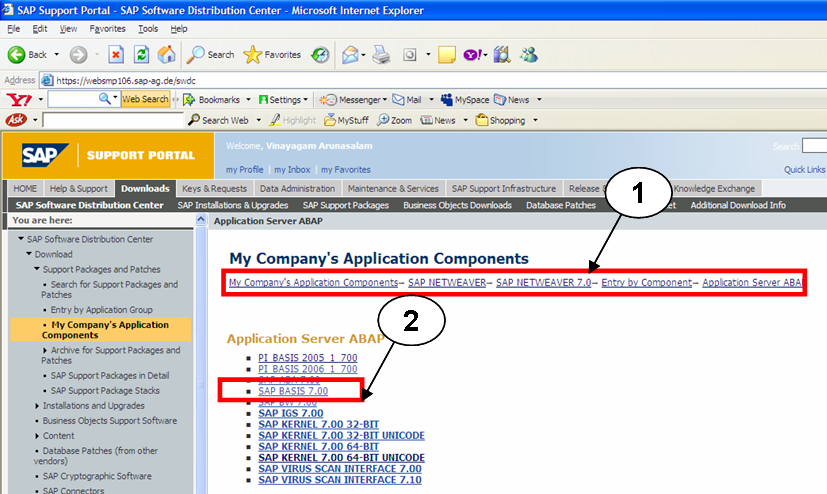
Task: Click the Yahoo logo on Yahoo toolbar
Action: (19, 99)
